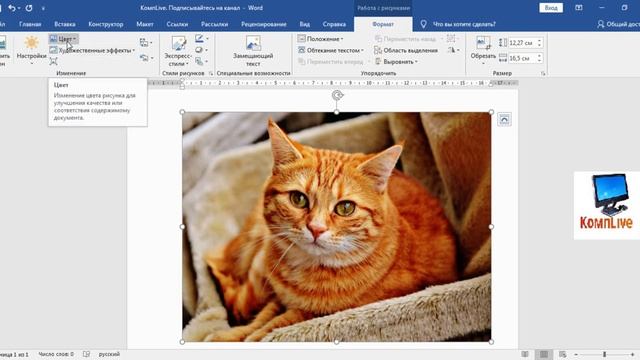Open the ribbon display options icon

pos(578,8)
